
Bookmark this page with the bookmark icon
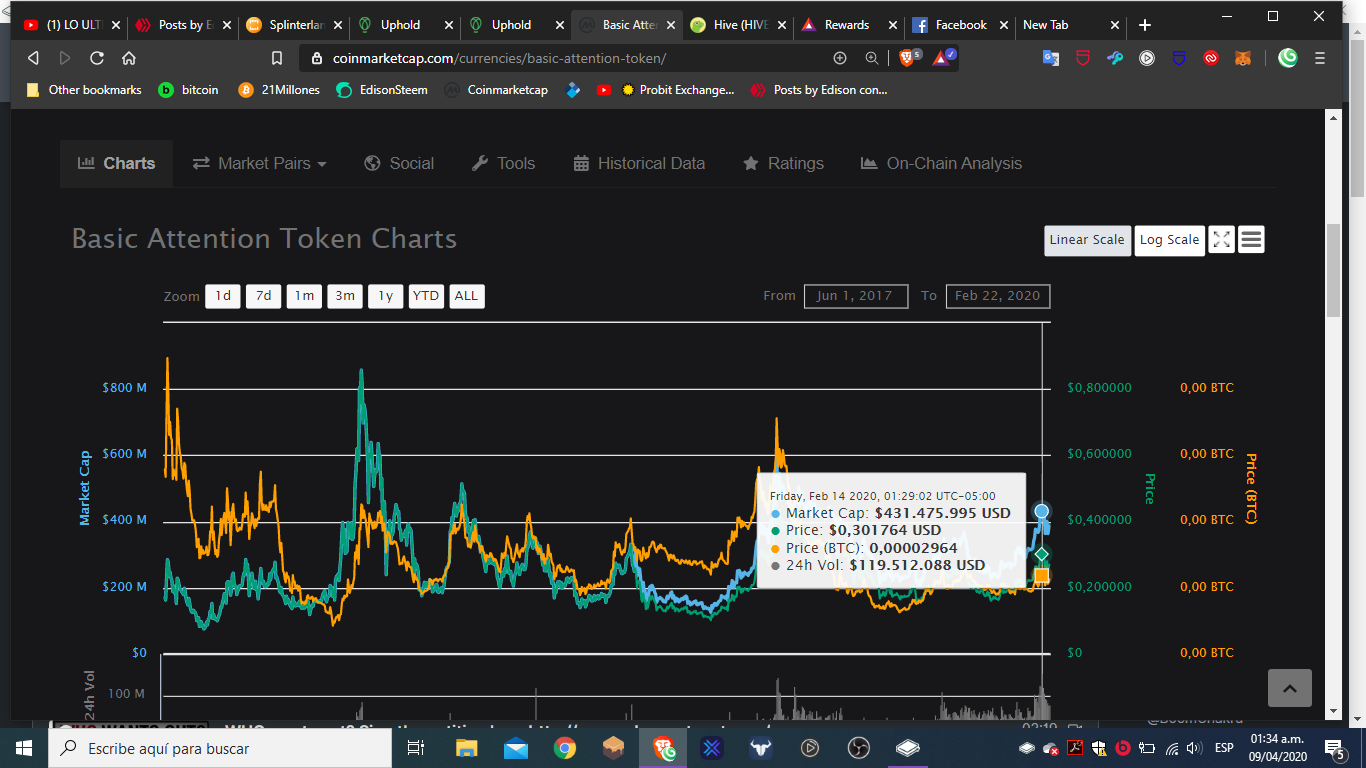pyautogui.click(x=277, y=58)
